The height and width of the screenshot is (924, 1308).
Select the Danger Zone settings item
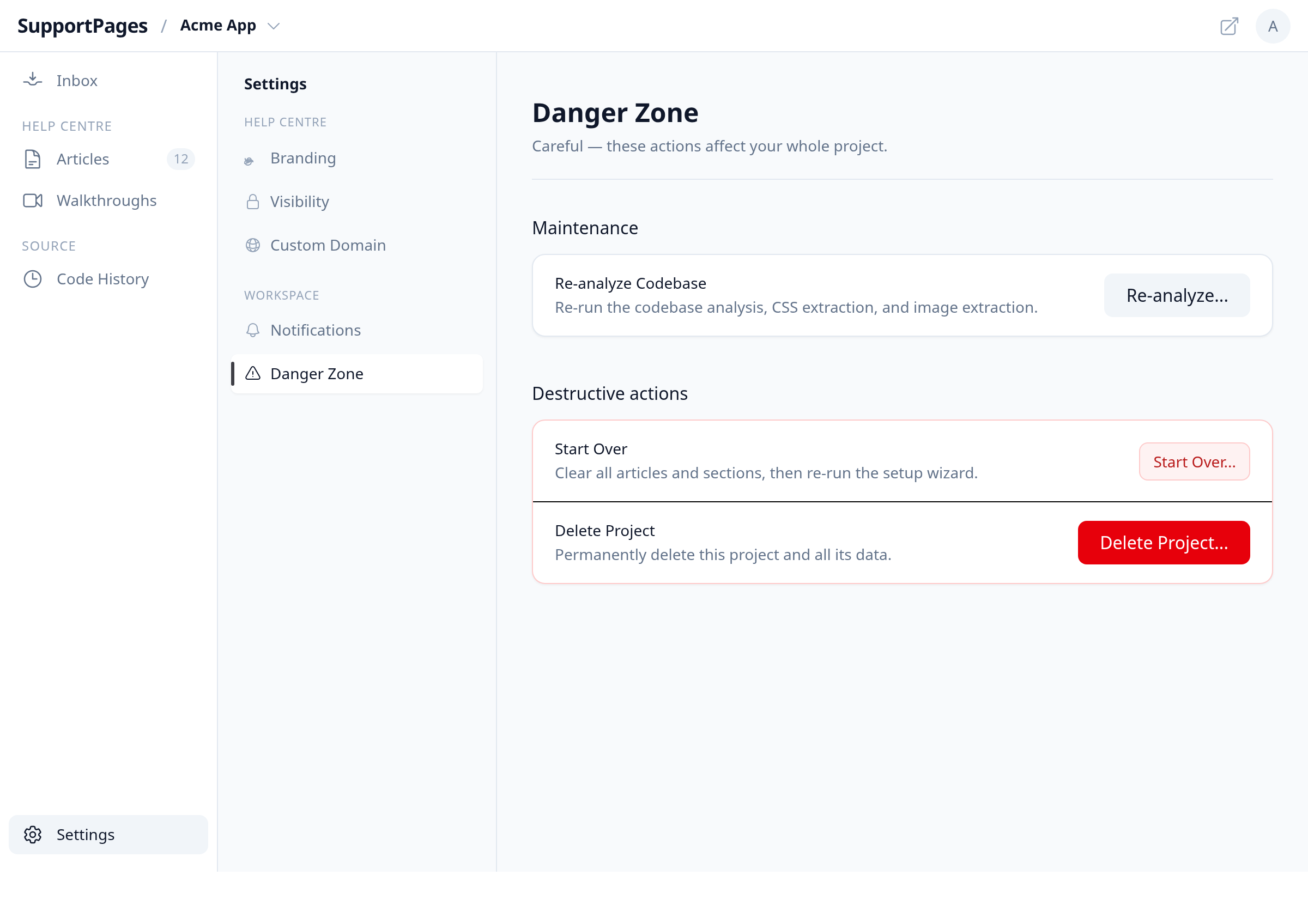pyautogui.click(x=356, y=374)
